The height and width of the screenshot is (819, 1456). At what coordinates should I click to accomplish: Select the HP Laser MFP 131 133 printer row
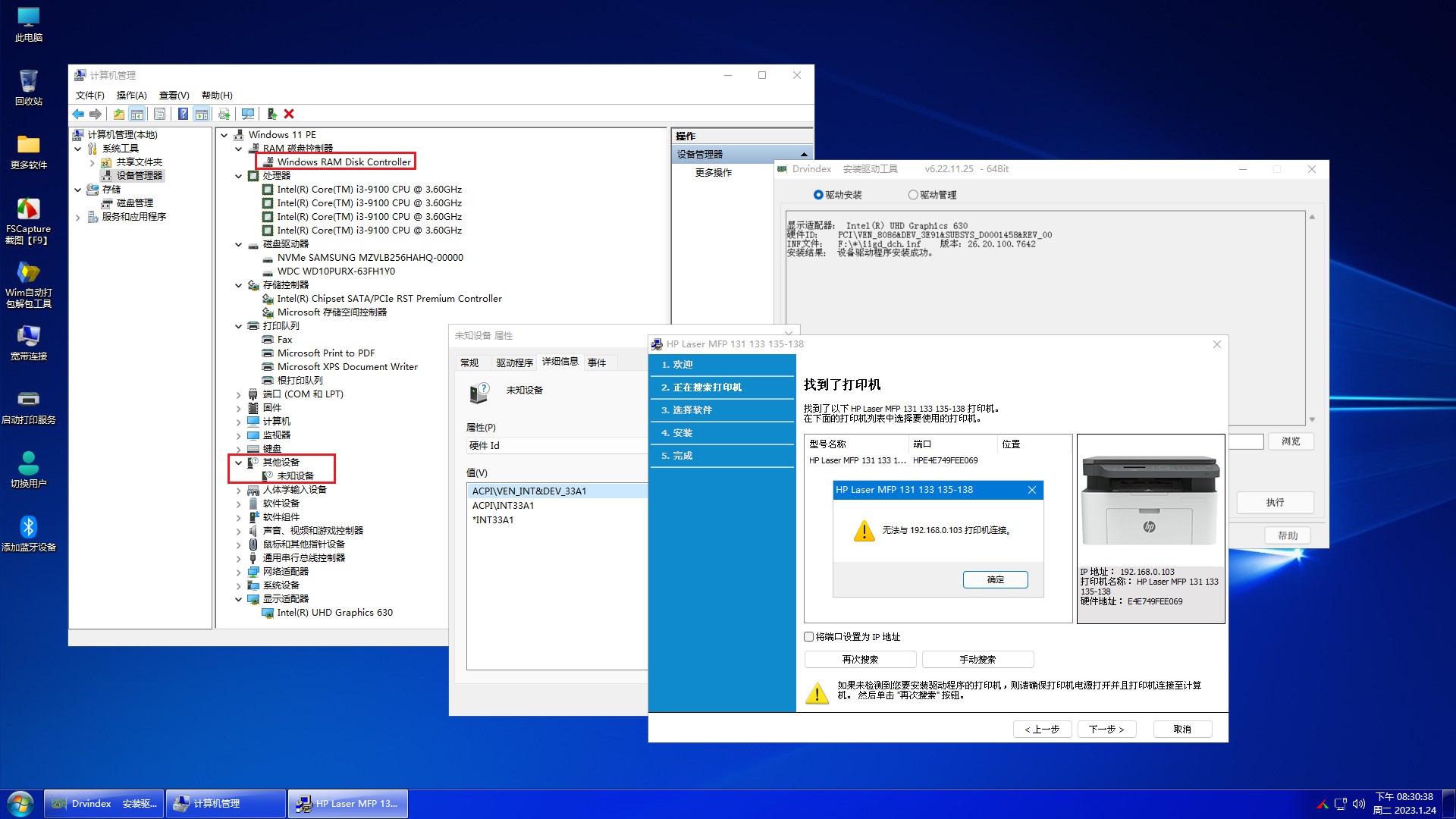(937, 460)
